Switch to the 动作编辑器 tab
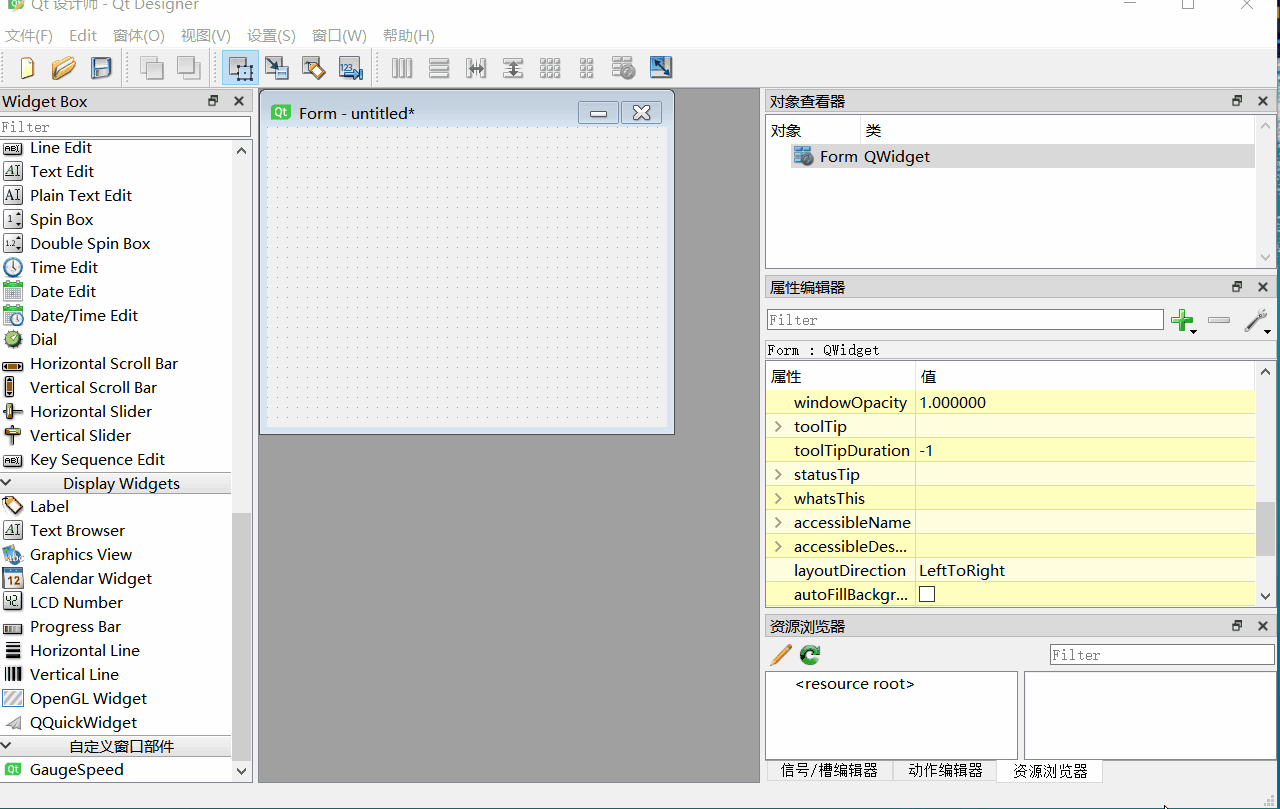This screenshot has height=809, width=1280. click(x=943, y=770)
